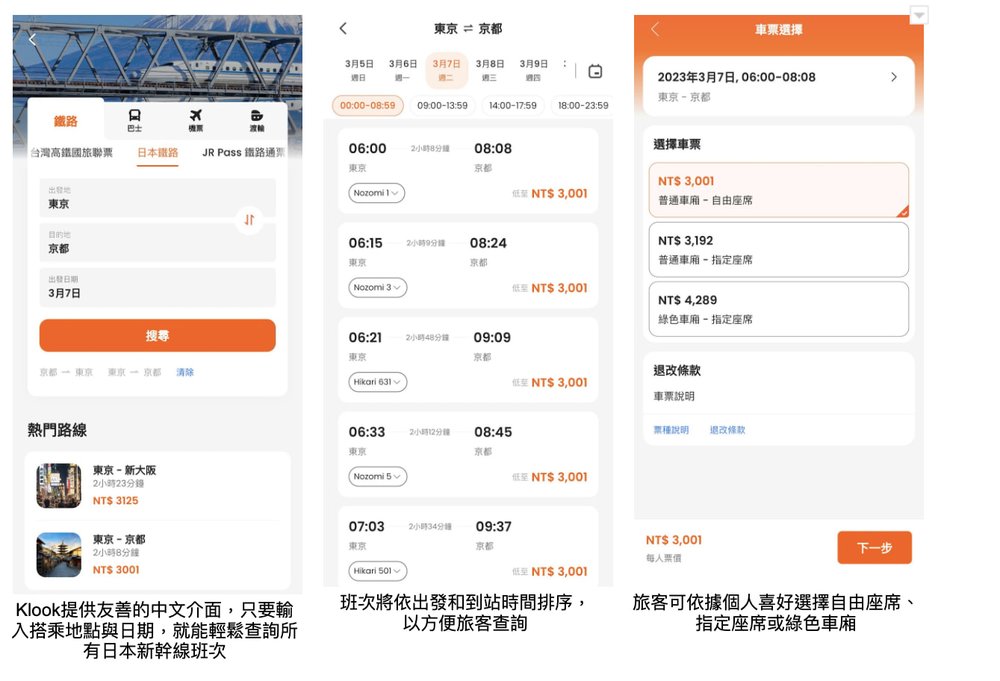Viewport: 1000px width, 681px height.
Task: Click the 清除 clear history link
Action: [185, 372]
